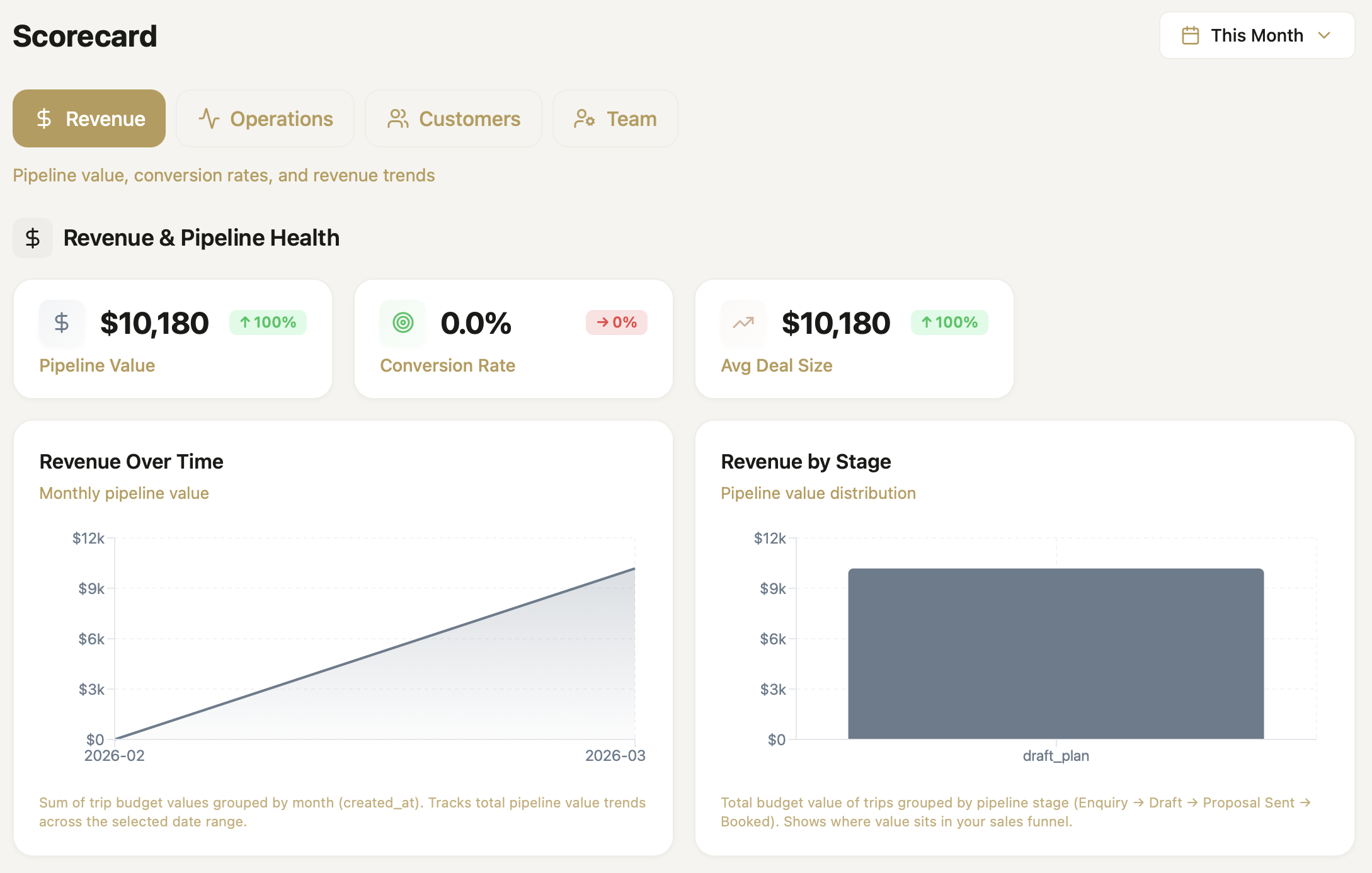Click the dollar icon on the Pipeline Value card
This screenshot has width=1372, height=873.
tap(61, 322)
